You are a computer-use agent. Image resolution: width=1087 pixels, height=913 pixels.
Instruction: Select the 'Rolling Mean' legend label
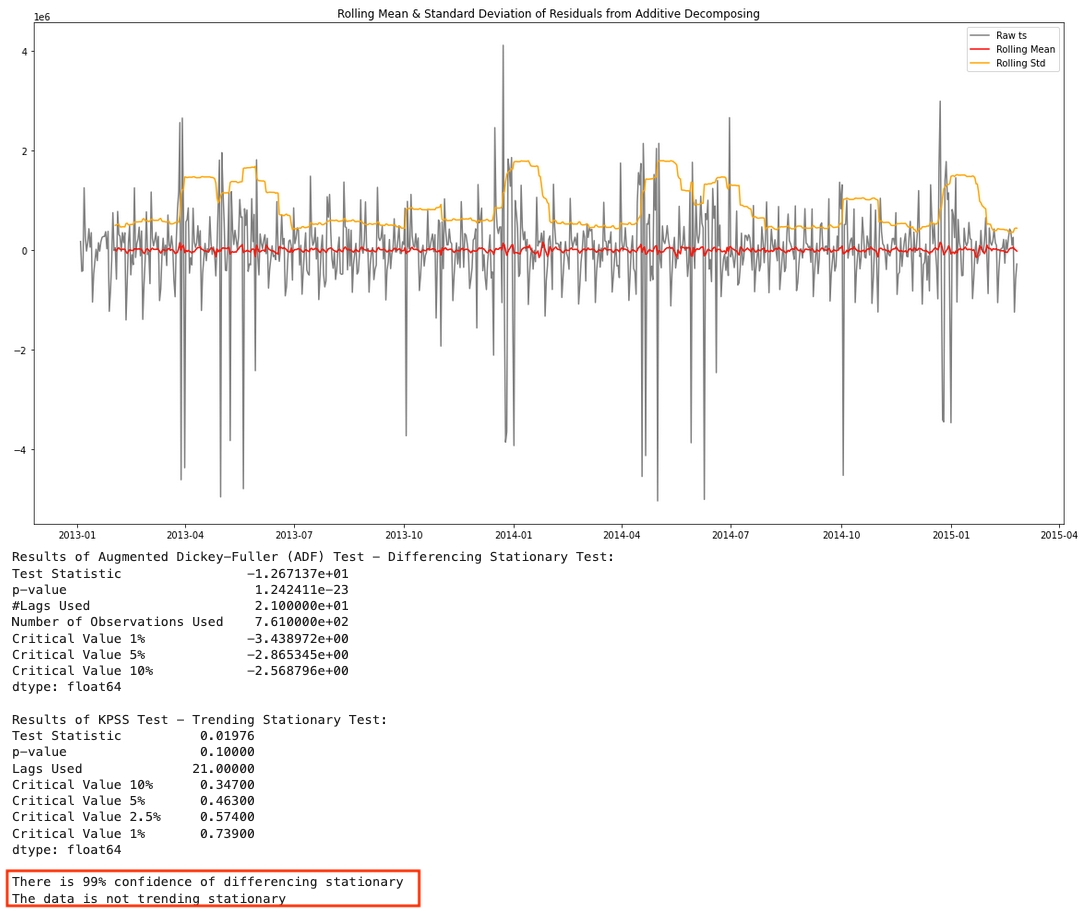point(1025,50)
